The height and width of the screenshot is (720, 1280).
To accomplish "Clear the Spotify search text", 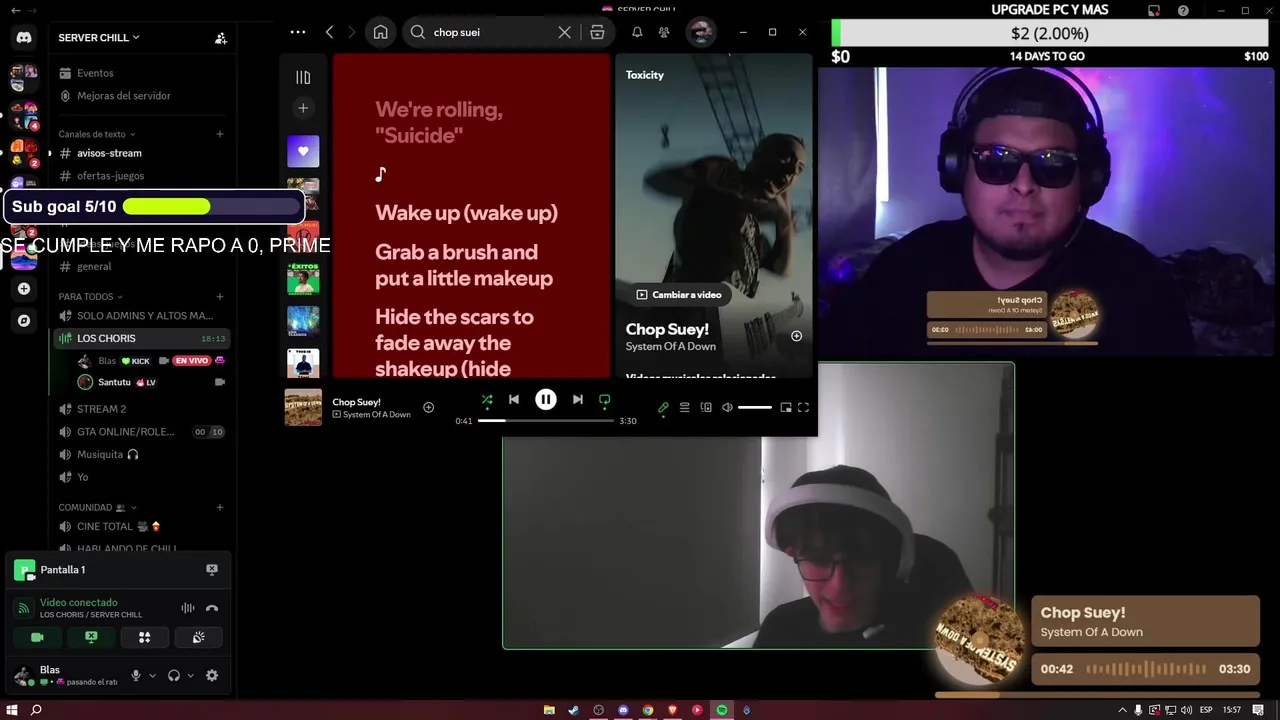I will 565,32.
